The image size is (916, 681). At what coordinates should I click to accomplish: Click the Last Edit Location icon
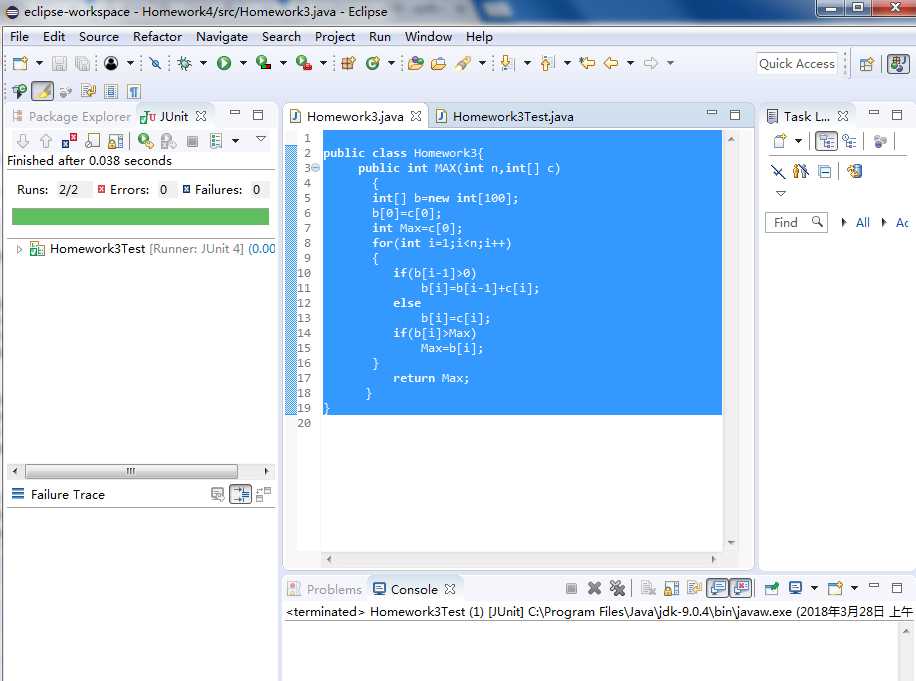pyautogui.click(x=587, y=63)
